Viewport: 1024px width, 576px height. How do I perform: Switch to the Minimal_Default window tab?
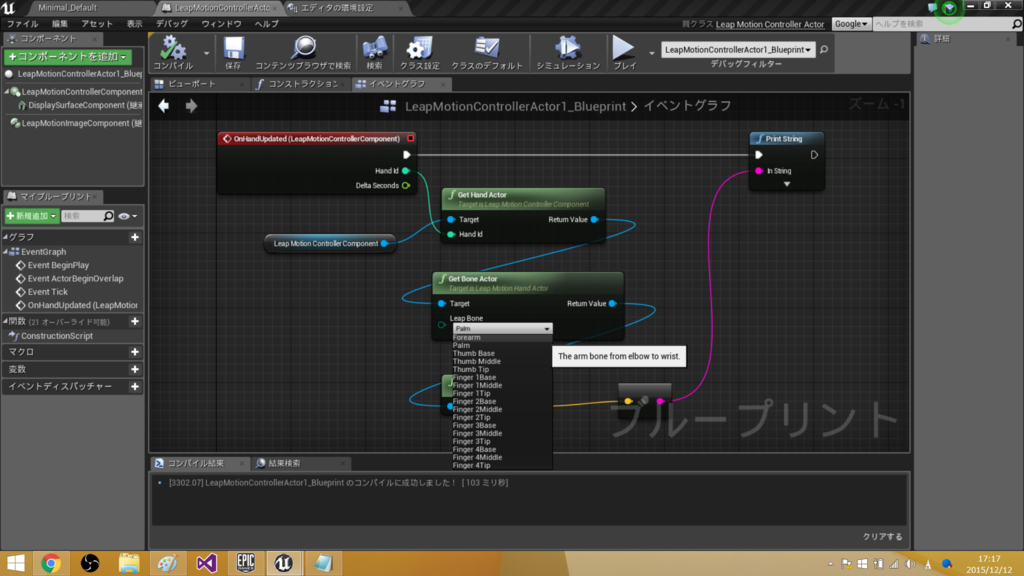[67, 8]
